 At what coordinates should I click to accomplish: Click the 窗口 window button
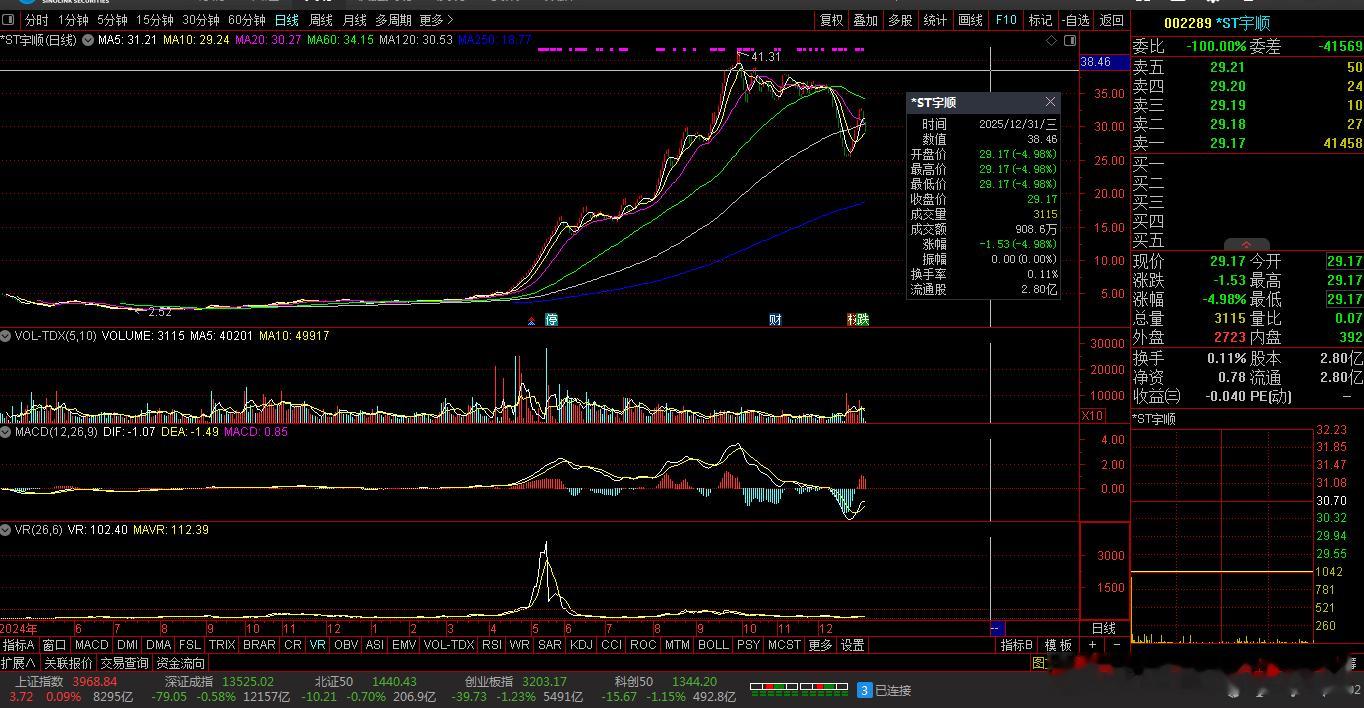pyautogui.click(x=54, y=645)
